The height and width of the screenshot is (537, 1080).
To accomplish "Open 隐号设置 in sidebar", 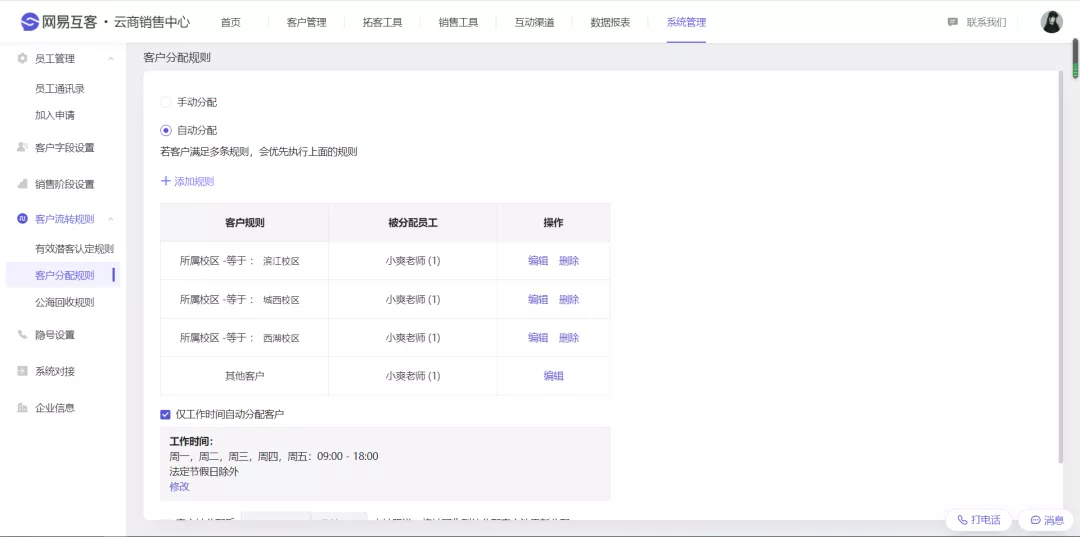I will tap(54, 335).
